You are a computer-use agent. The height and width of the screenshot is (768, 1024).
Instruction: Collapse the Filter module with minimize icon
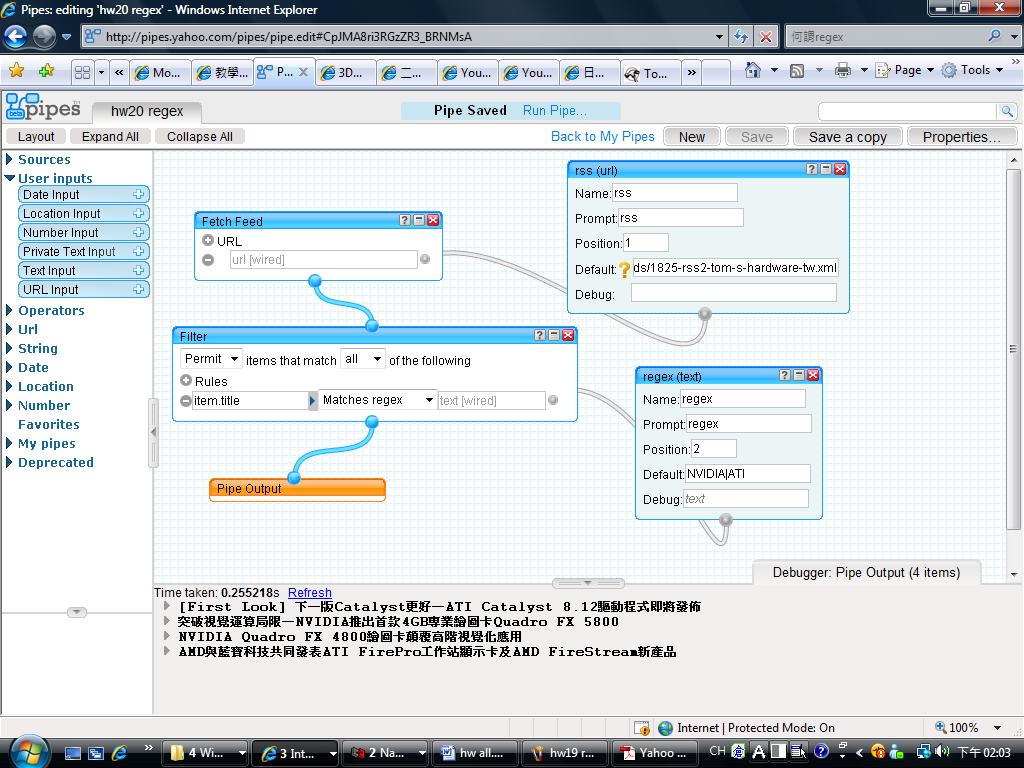(554, 335)
